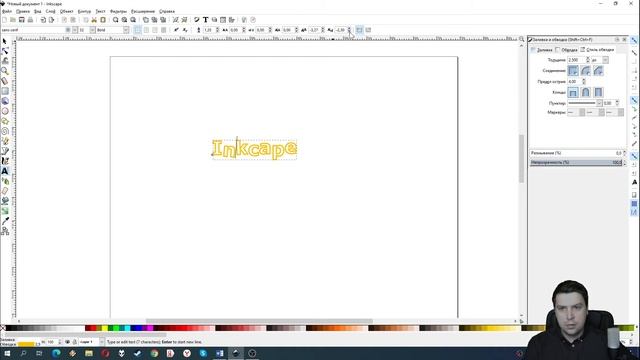Select the Calligraphy tool

[x=5, y=161]
